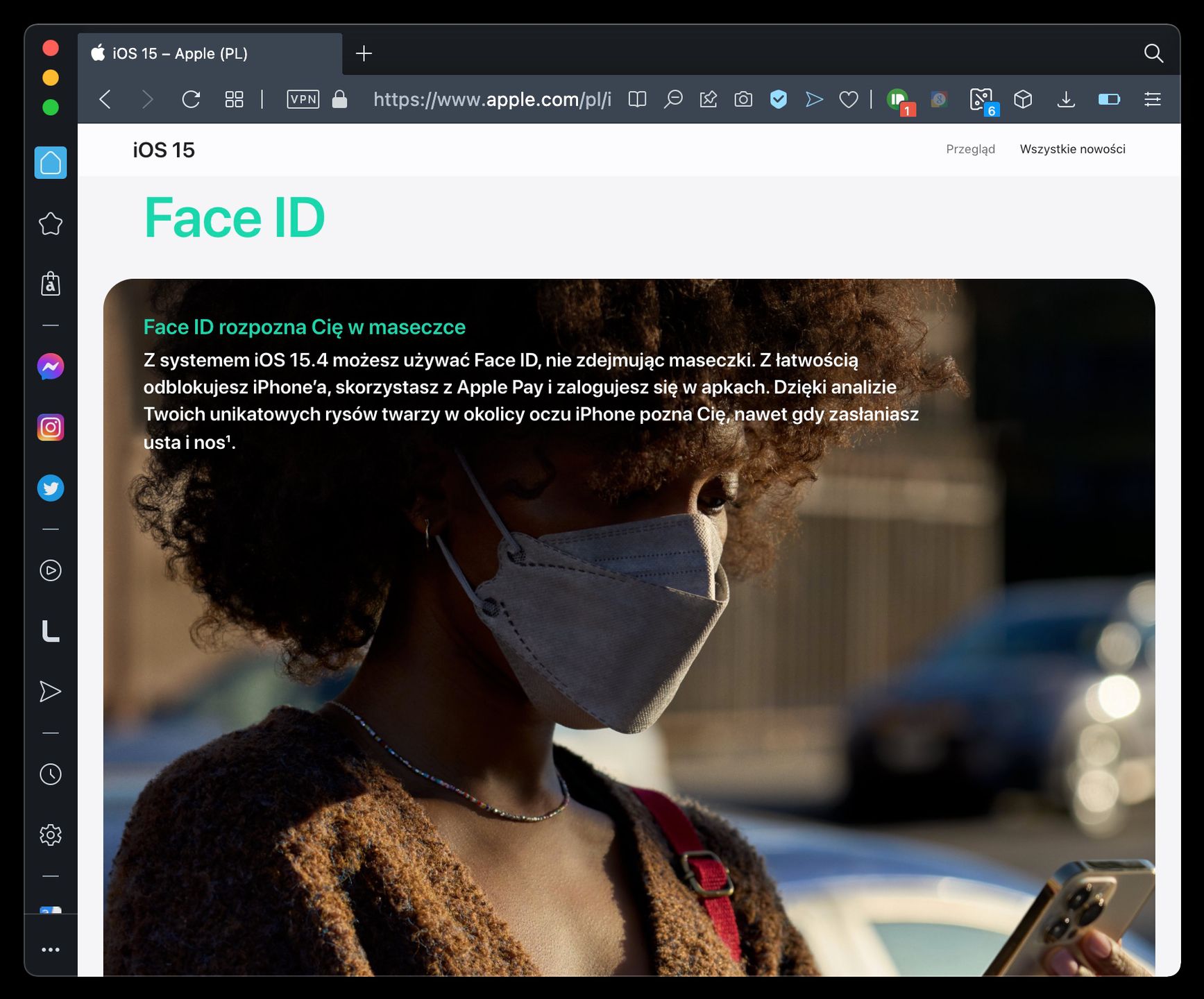Select "Wszystkie nowości" in the page navigation
1204x999 pixels.
pyautogui.click(x=1072, y=148)
